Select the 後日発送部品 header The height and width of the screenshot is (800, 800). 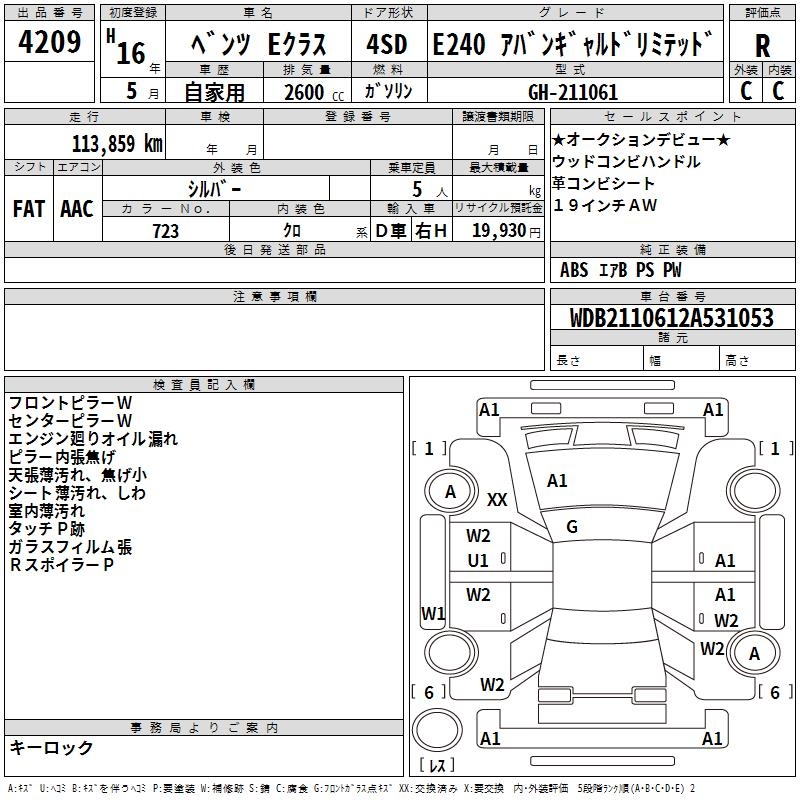click(x=274, y=249)
